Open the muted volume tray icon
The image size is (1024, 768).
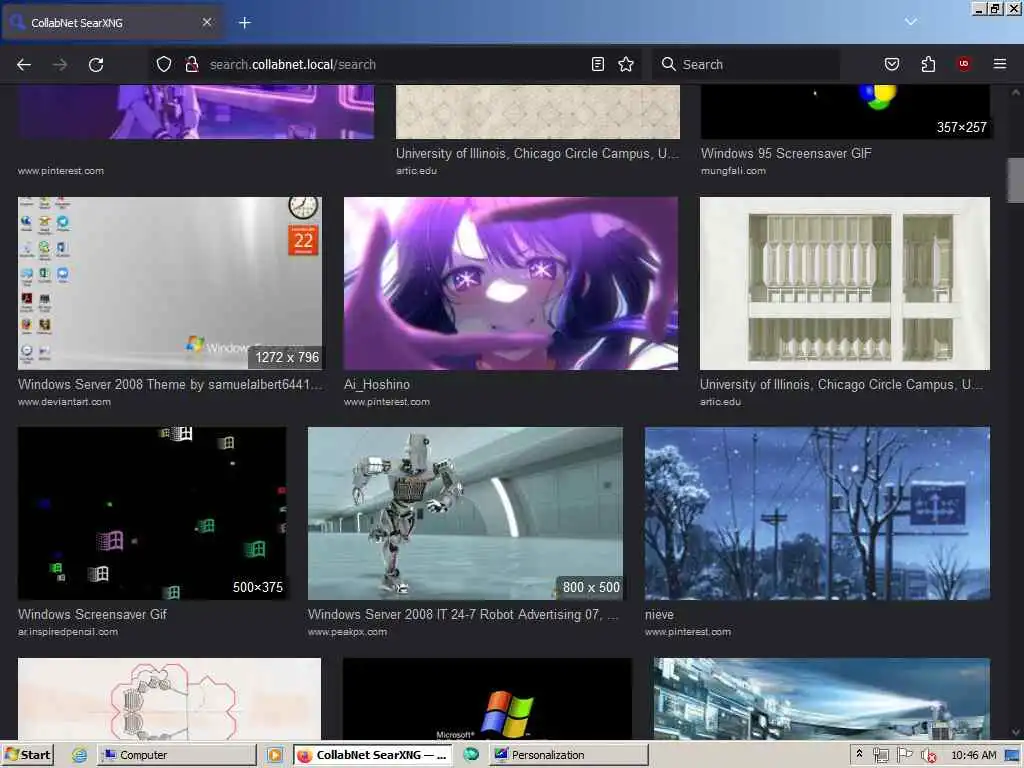pos(929,755)
